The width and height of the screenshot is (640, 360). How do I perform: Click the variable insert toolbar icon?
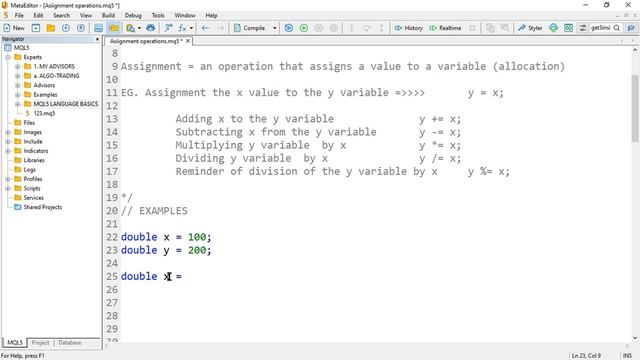168,28
